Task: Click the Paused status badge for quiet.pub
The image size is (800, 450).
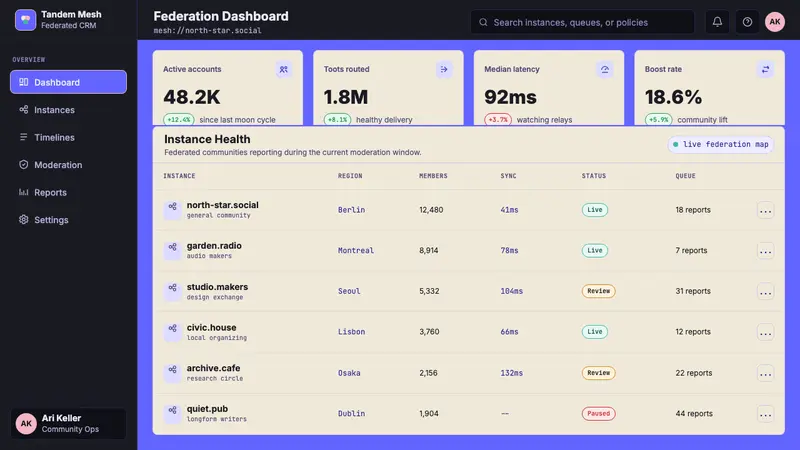Action: click(598, 413)
